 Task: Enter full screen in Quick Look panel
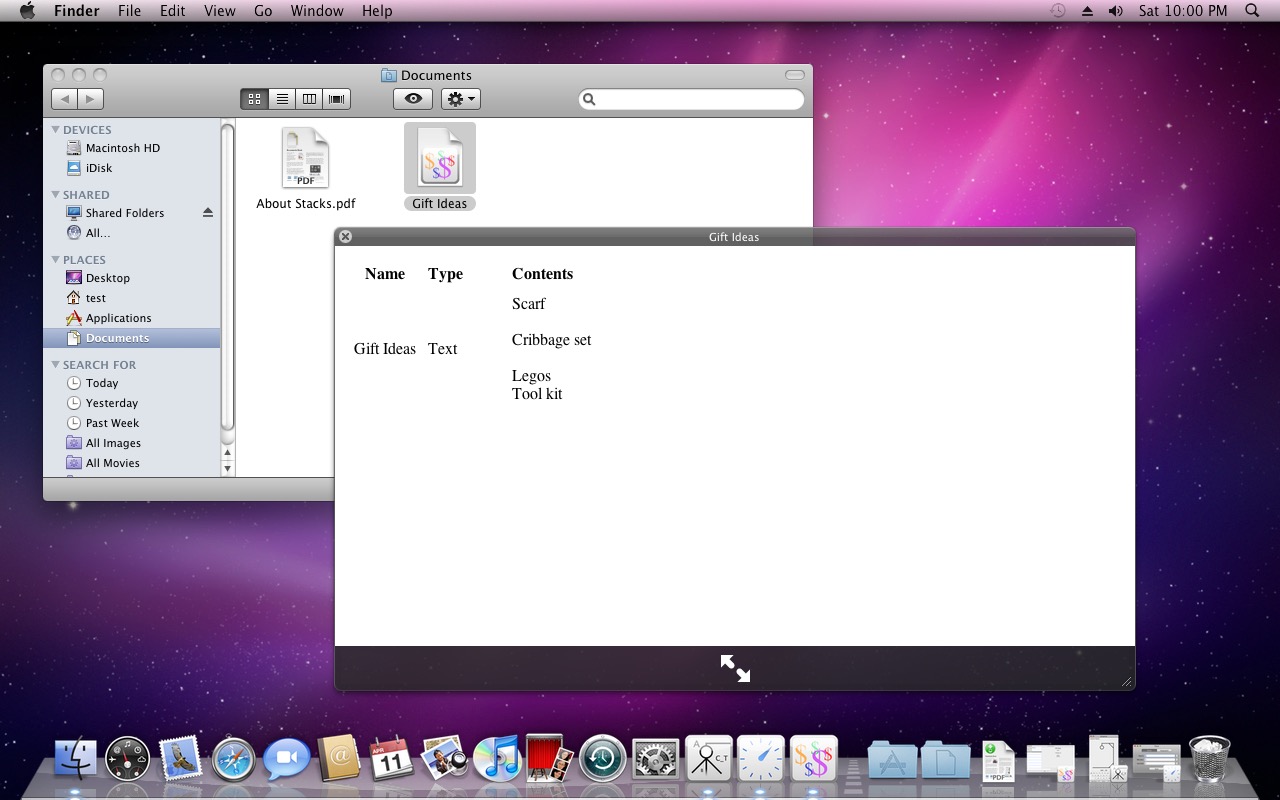(x=735, y=668)
